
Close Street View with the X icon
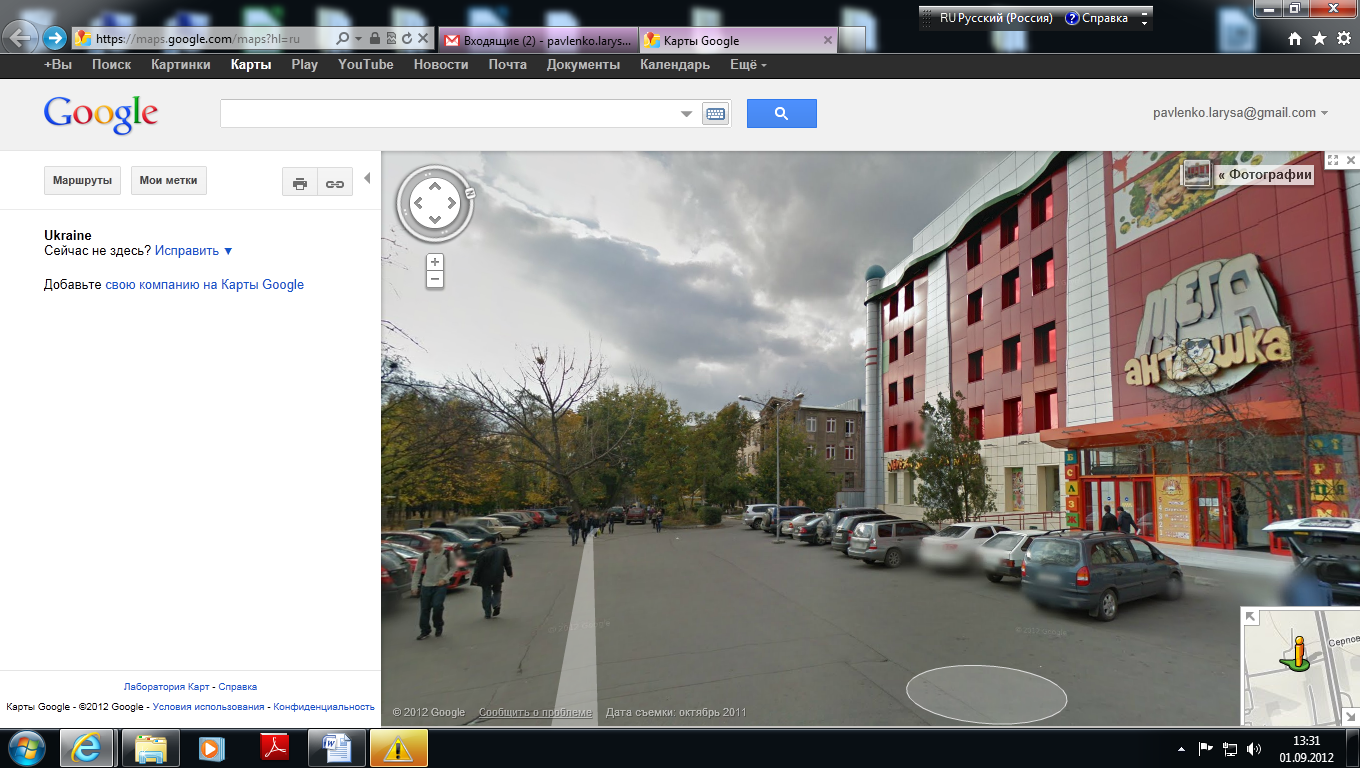point(1351,160)
